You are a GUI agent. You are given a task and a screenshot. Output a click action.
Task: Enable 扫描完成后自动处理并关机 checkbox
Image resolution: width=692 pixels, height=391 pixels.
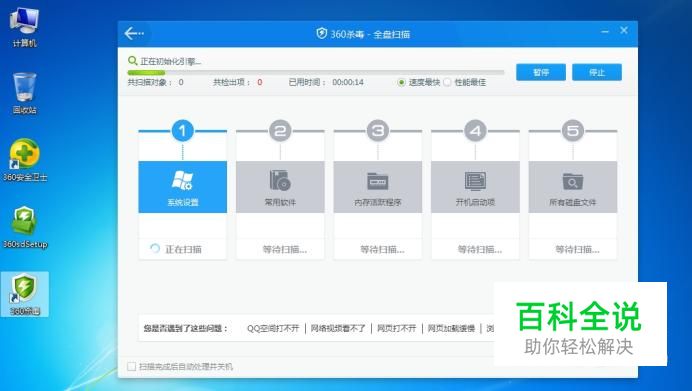point(131,366)
